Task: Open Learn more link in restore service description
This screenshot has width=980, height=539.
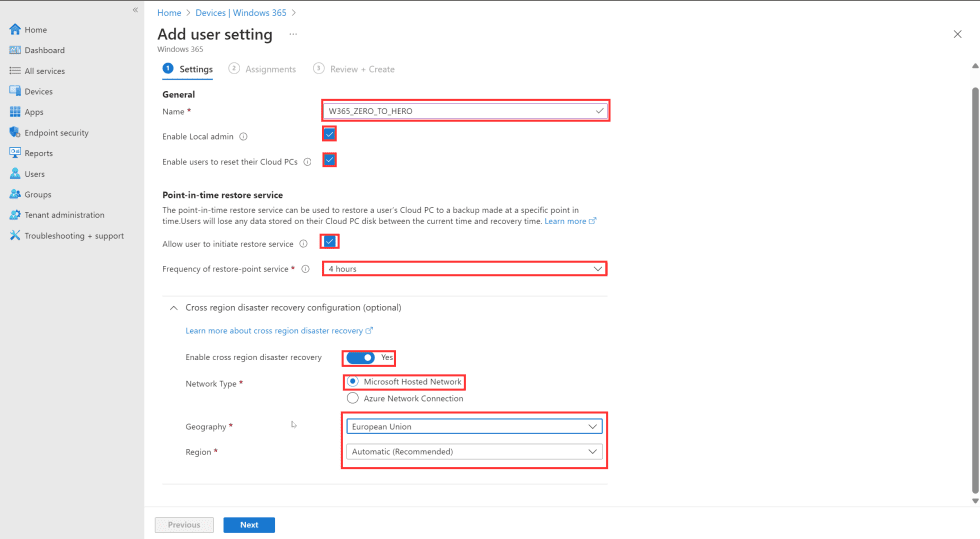Action: point(570,221)
